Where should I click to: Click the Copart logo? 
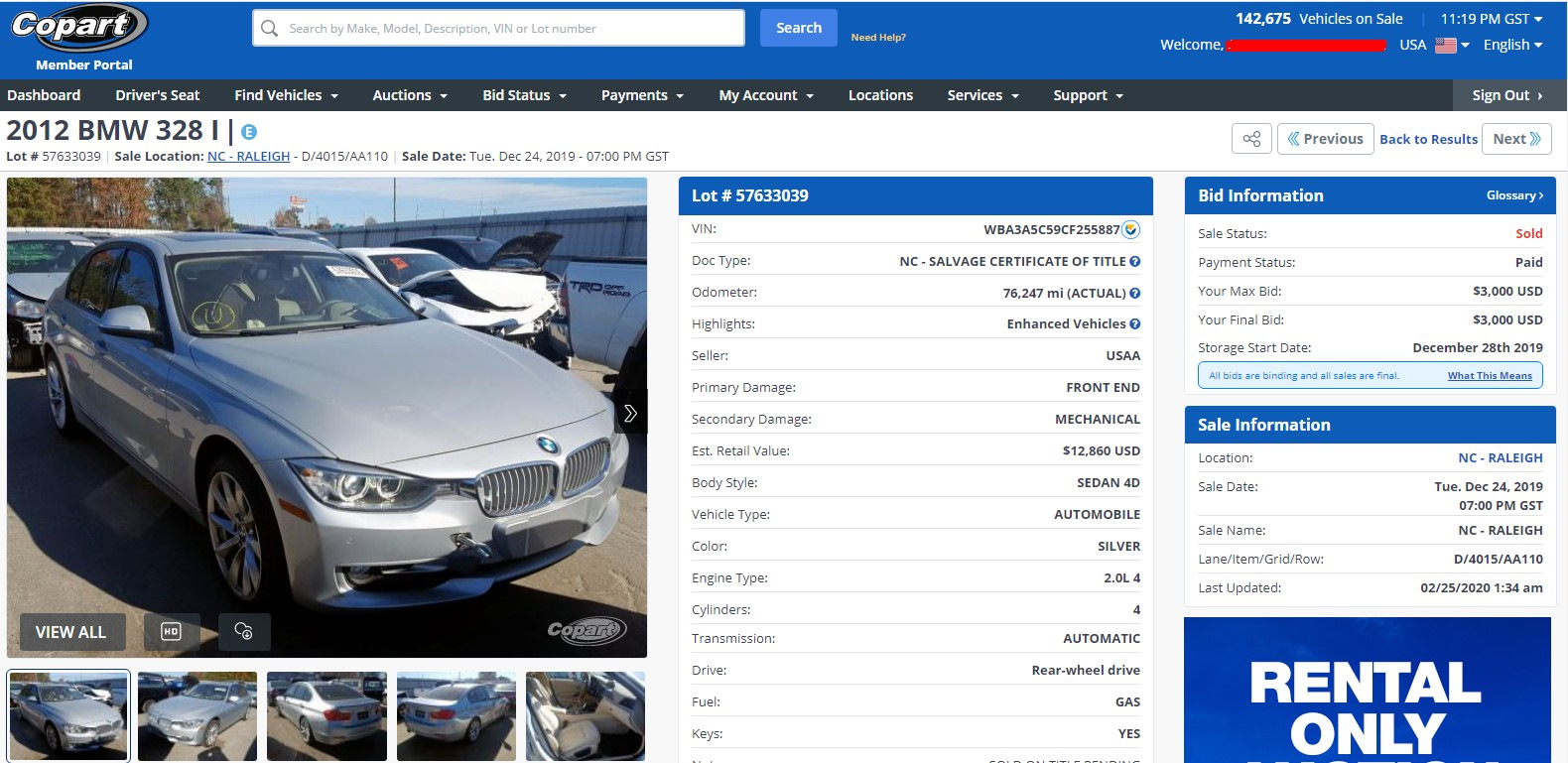click(x=78, y=27)
